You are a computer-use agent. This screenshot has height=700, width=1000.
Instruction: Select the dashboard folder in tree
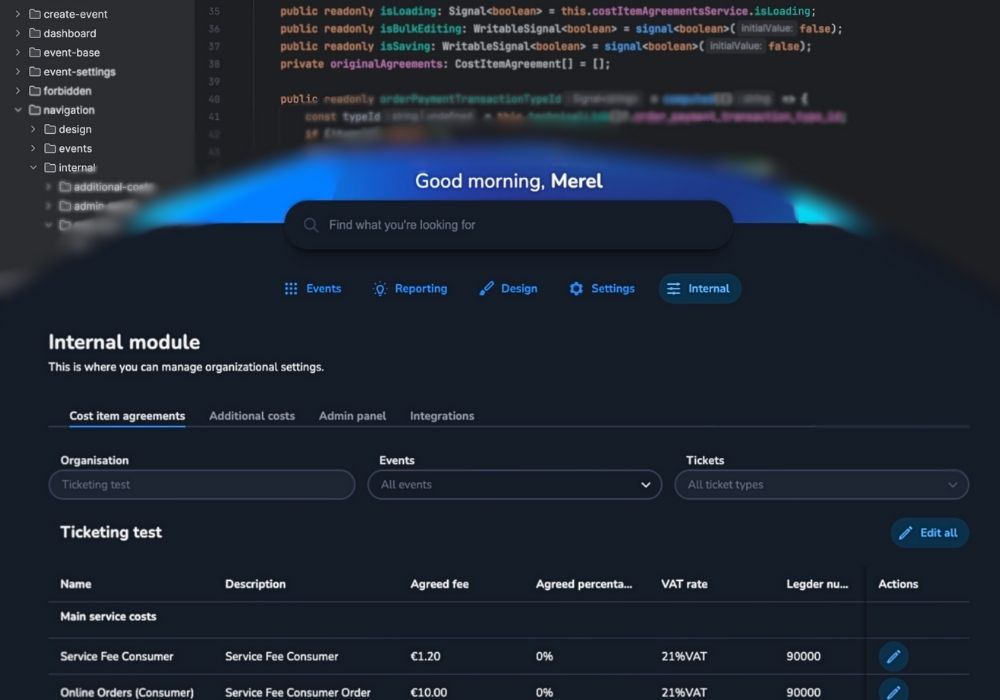point(69,33)
